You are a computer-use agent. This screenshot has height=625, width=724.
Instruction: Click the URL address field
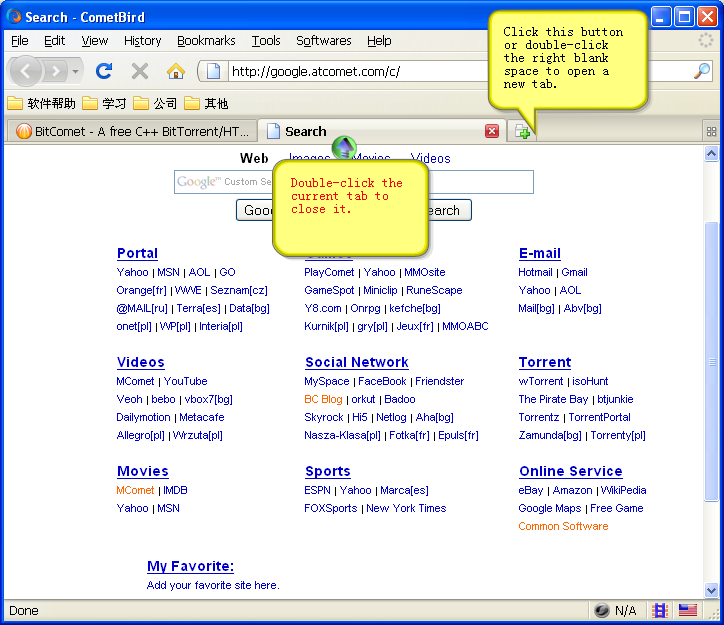358,72
